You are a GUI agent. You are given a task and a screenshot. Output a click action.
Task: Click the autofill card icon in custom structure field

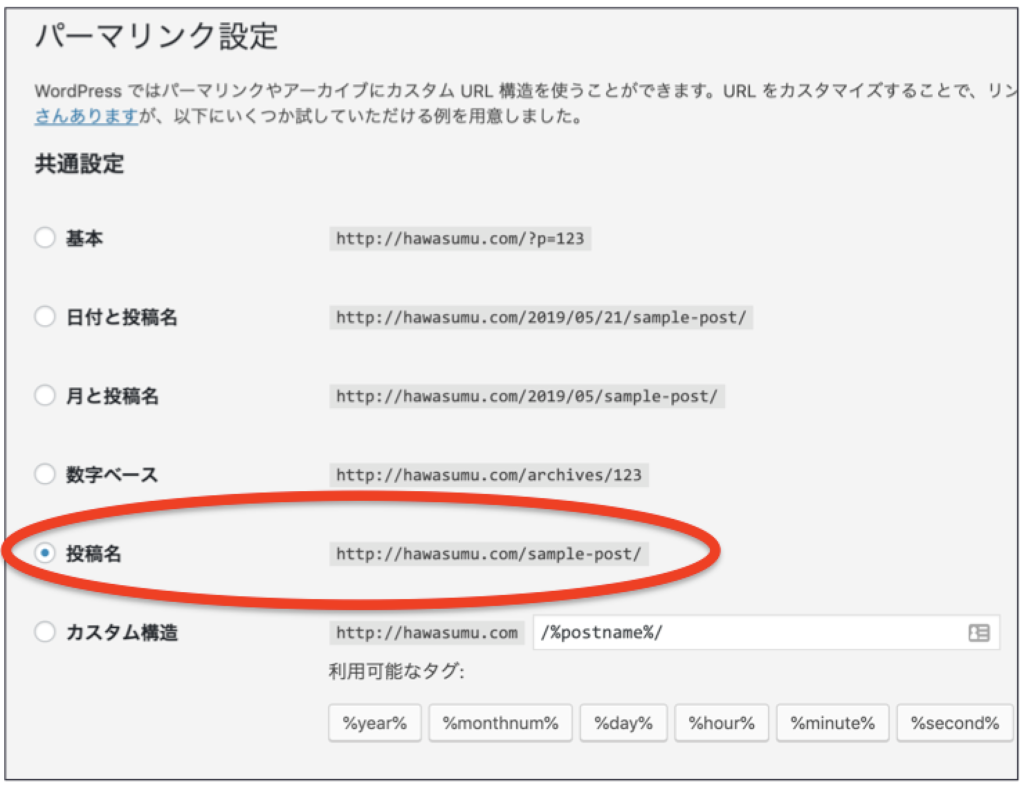[978, 633]
